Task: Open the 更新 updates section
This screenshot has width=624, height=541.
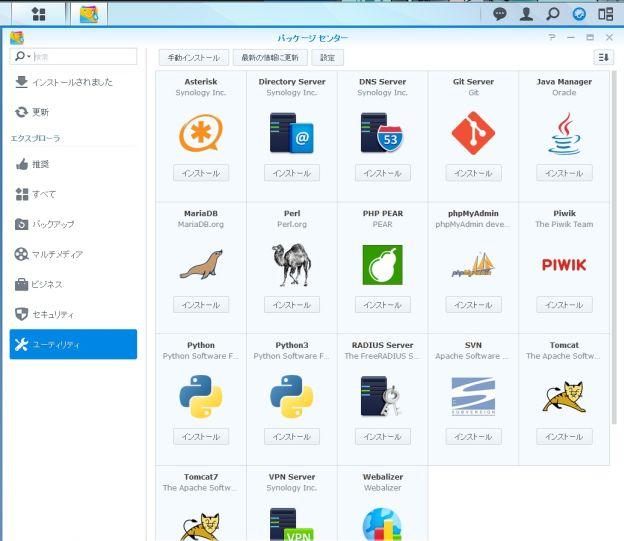Action: [73, 112]
